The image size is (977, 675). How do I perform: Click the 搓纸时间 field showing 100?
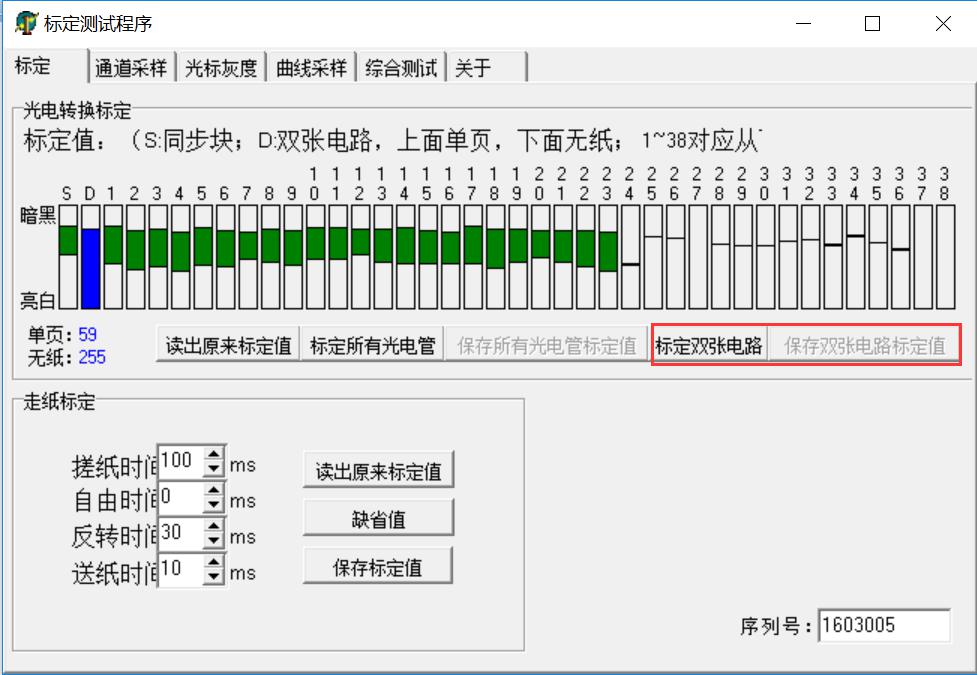coord(181,461)
